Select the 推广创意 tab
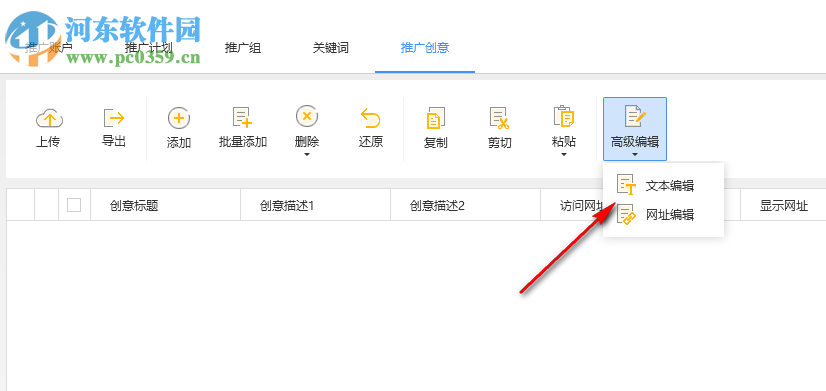The height and width of the screenshot is (391, 826). tap(425, 48)
